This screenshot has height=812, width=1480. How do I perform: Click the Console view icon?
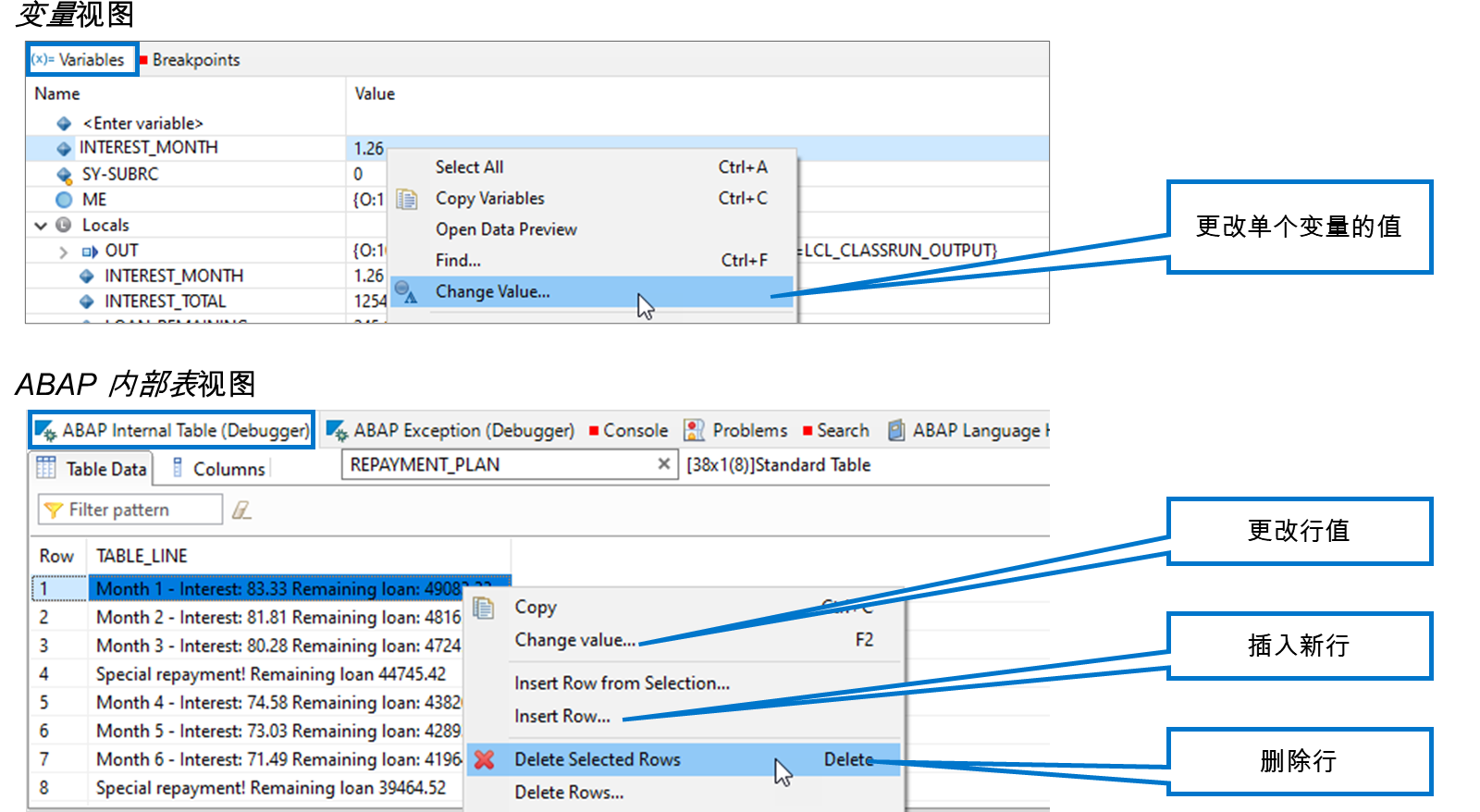point(594,431)
